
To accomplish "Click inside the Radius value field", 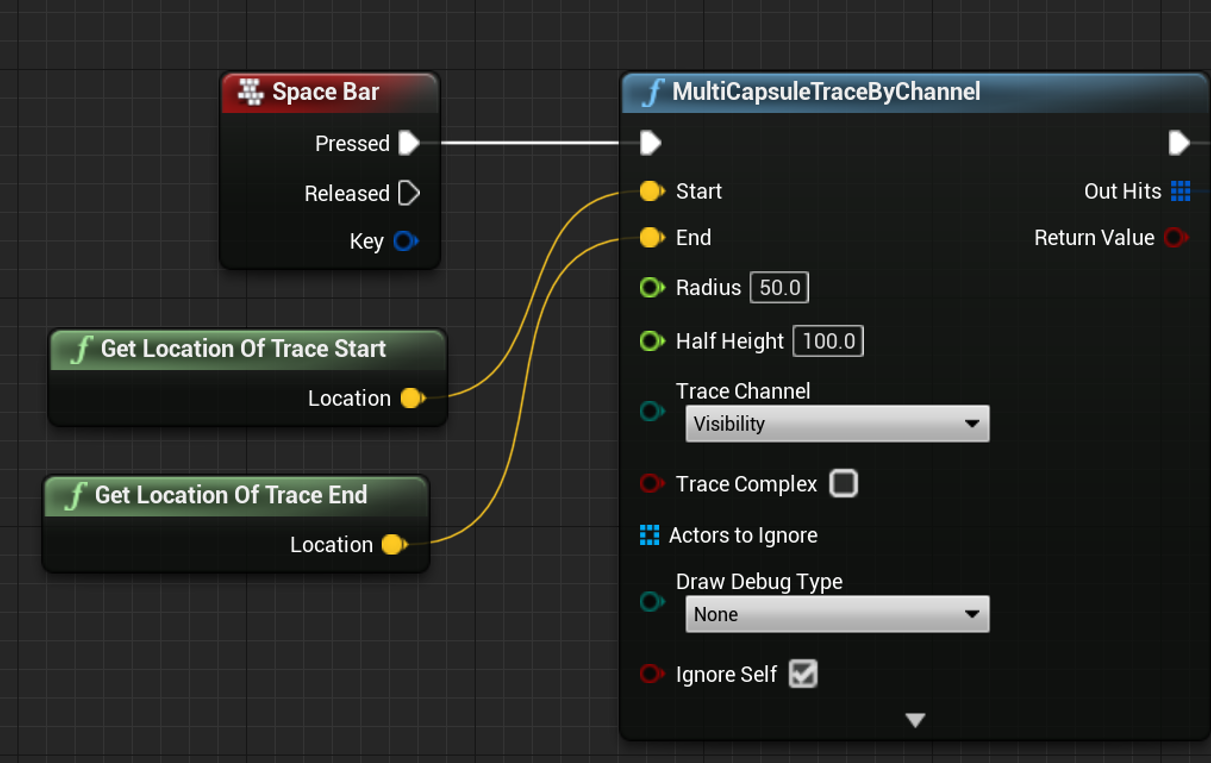I will click(x=778, y=287).
